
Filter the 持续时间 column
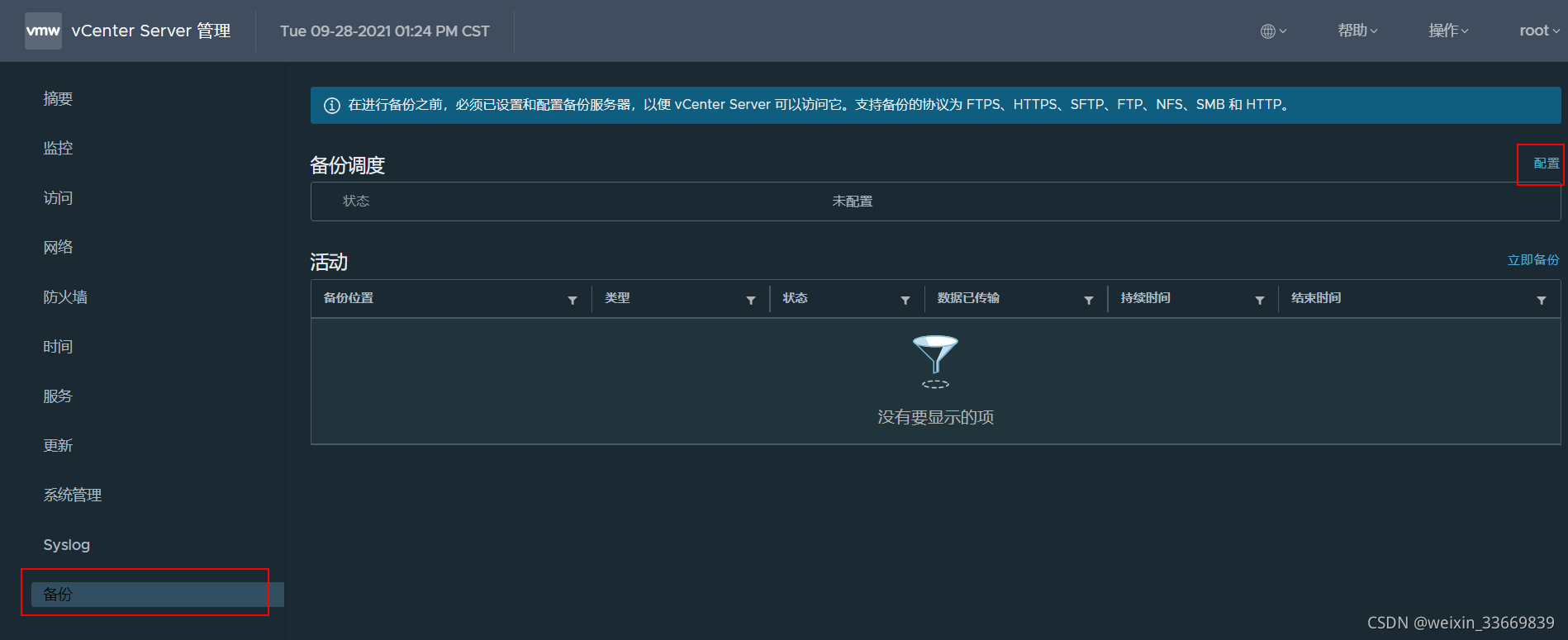click(x=1260, y=301)
